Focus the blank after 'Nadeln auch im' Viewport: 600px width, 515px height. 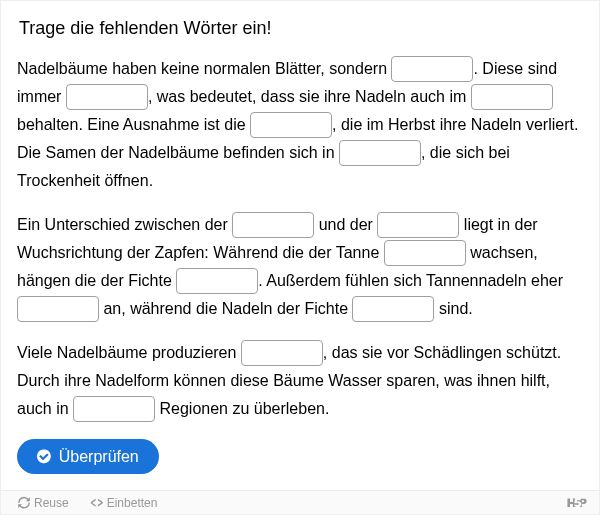[512, 97]
